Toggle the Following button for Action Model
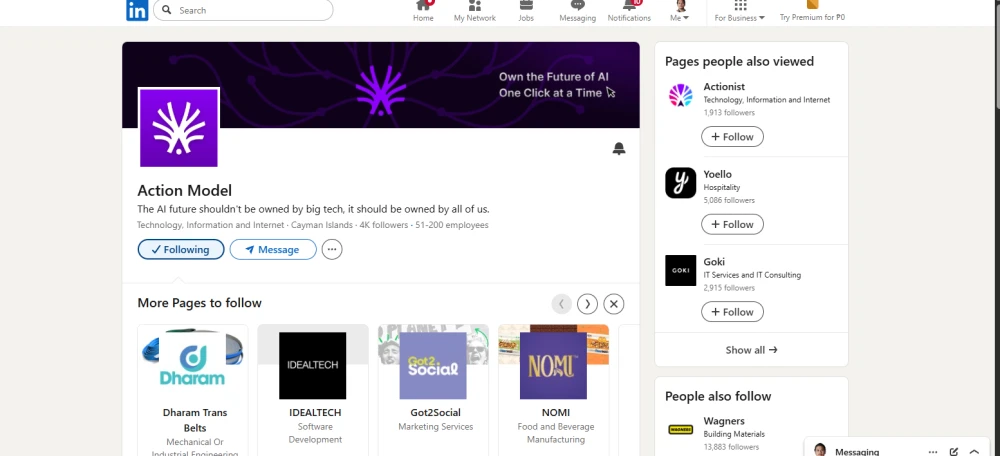Screen dimensions: 1000x456 [x=181, y=249]
